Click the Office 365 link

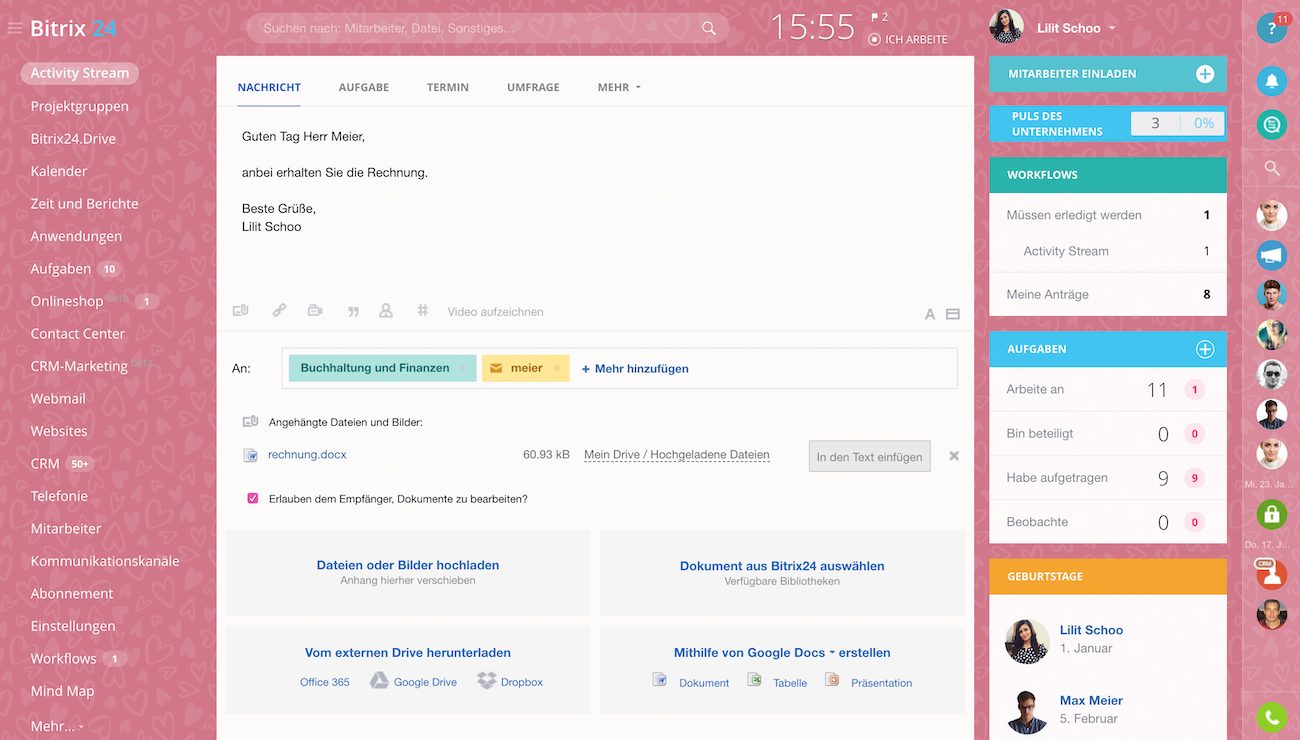325,682
